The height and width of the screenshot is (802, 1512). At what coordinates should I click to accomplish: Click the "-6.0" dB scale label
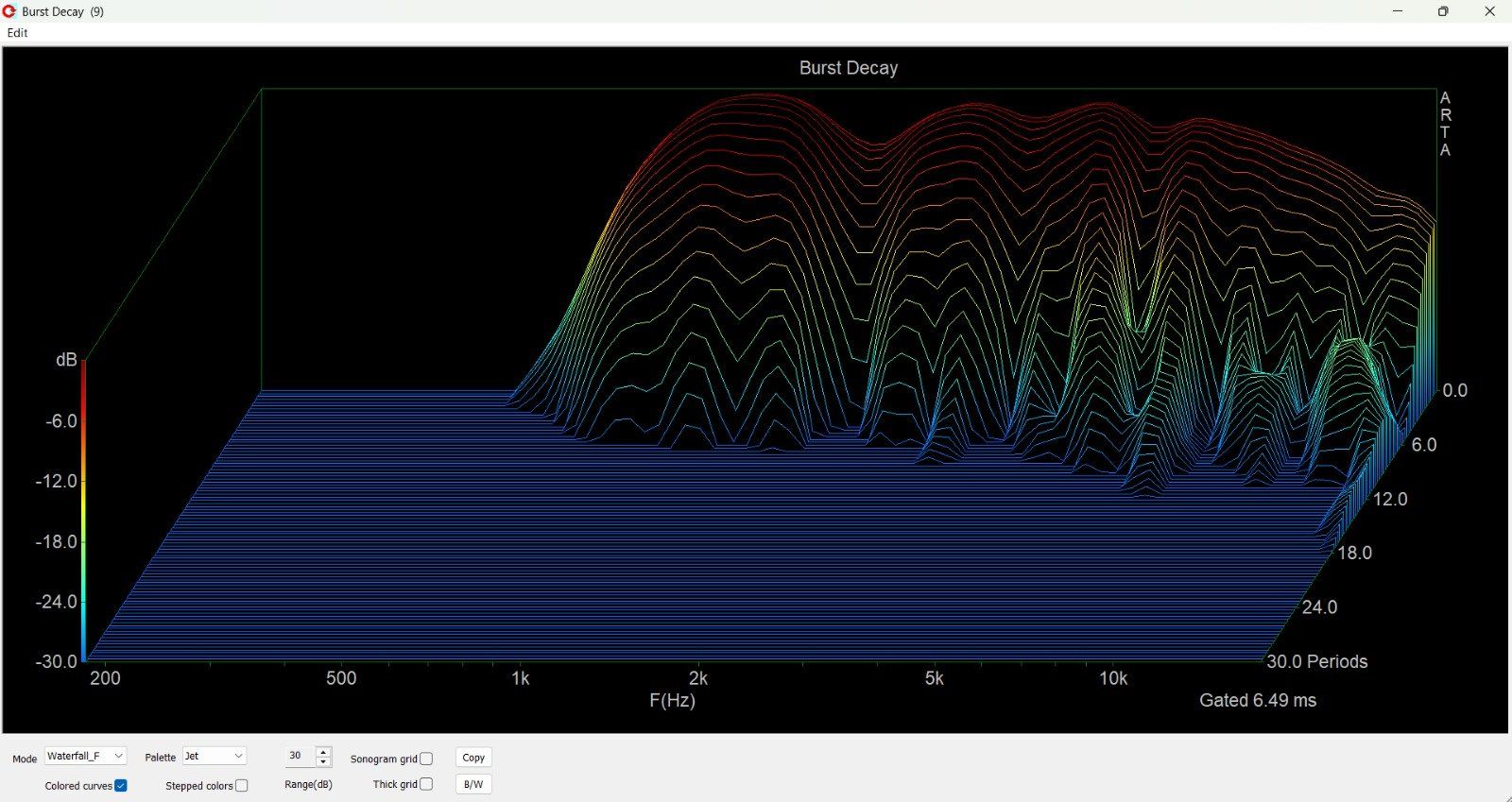61,421
